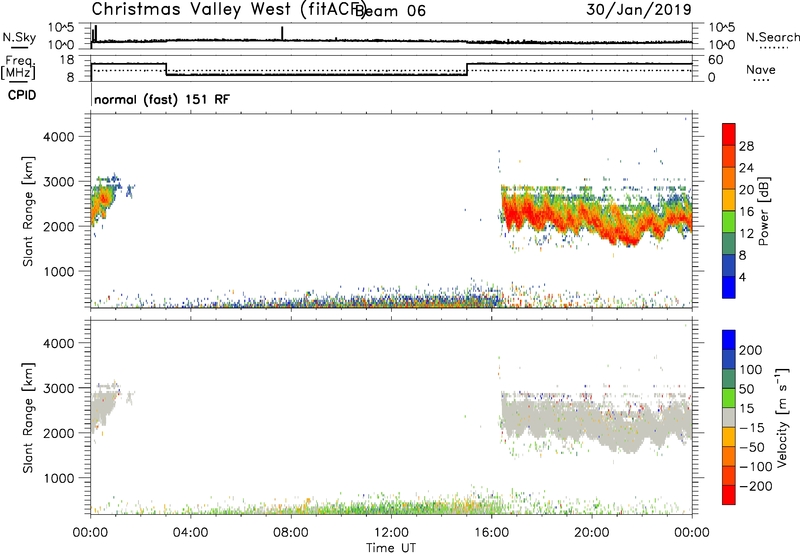Screen dimensions: 800x554
Task: Click the '04:00' time tick label
Action: click(x=191, y=533)
